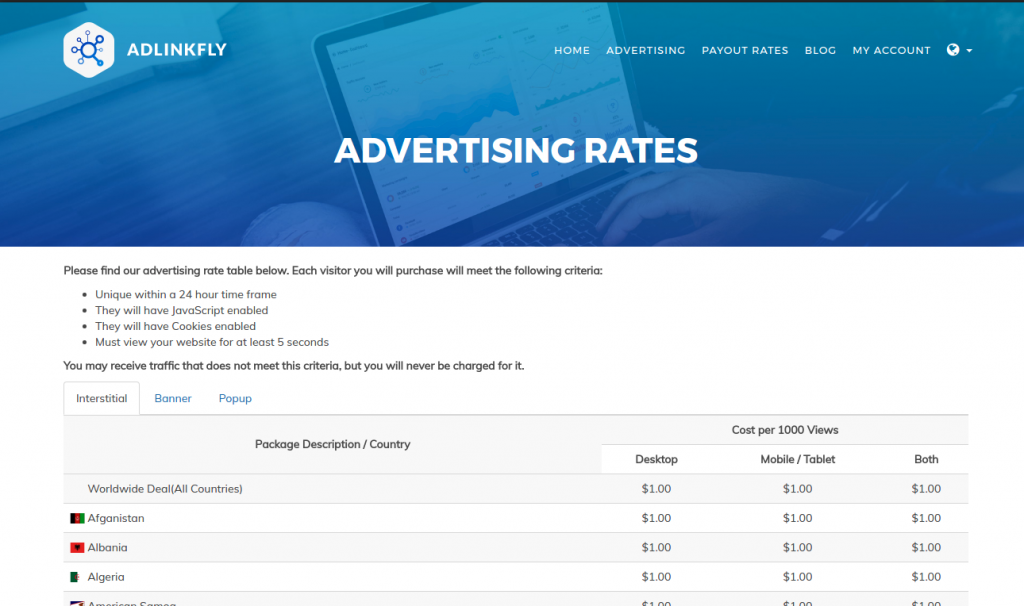This screenshot has width=1024, height=606.
Task: Expand Cost per 1000 Views header section
Action: pos(784,429)
